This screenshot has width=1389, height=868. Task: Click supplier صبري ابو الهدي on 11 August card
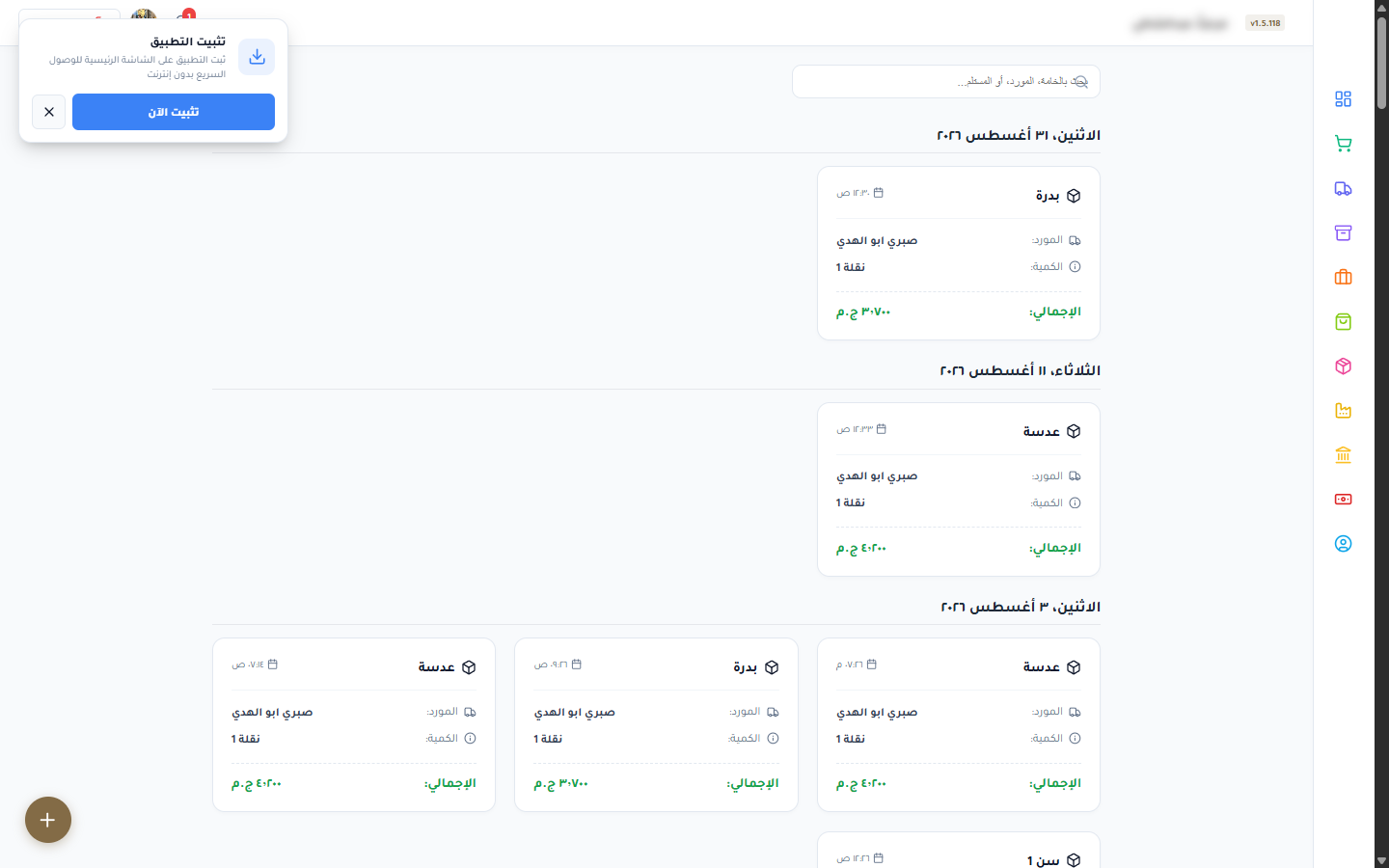point(877,476)
